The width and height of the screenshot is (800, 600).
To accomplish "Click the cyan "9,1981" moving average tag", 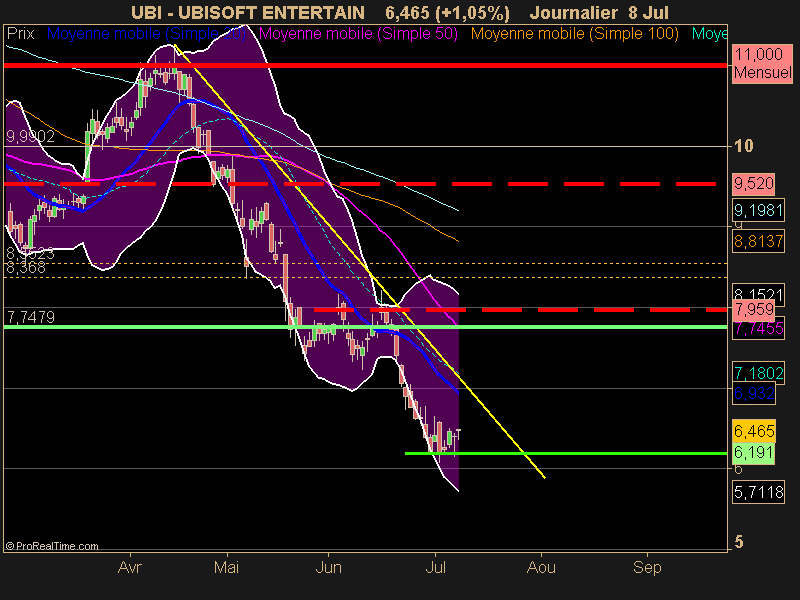I will [758, 210].
